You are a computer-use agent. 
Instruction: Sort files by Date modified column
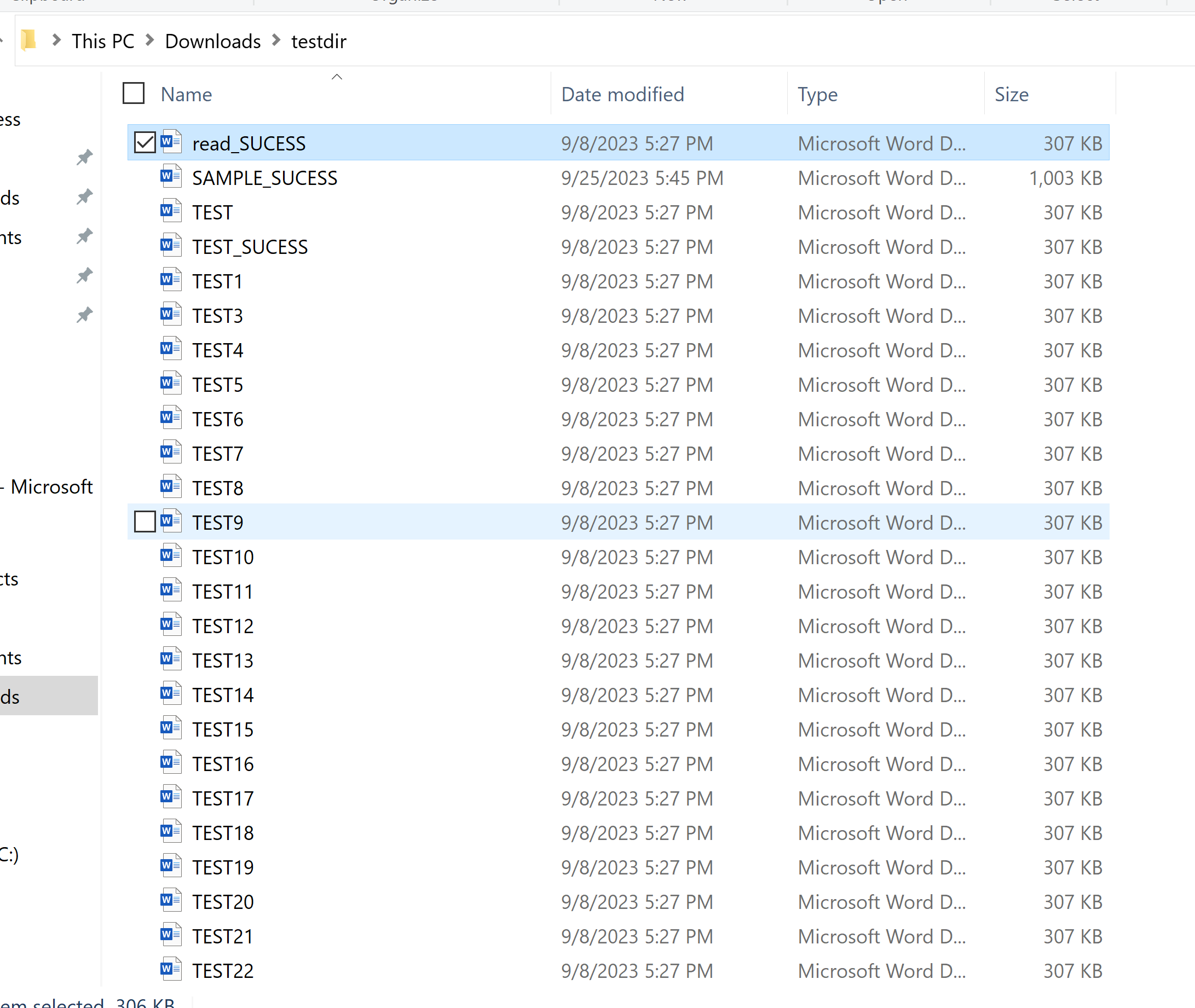click(622, 94)
